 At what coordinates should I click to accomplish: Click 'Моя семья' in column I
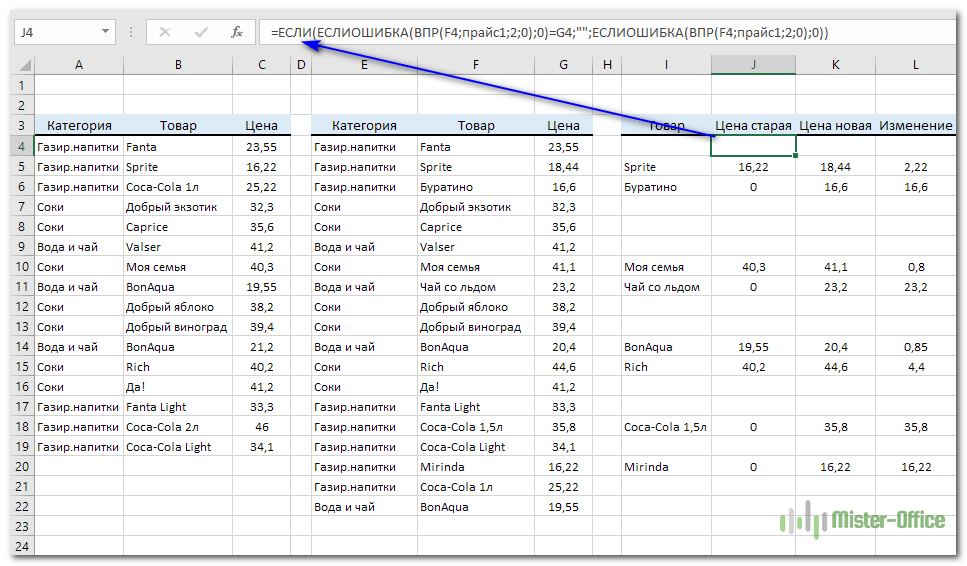click(654, 267)
